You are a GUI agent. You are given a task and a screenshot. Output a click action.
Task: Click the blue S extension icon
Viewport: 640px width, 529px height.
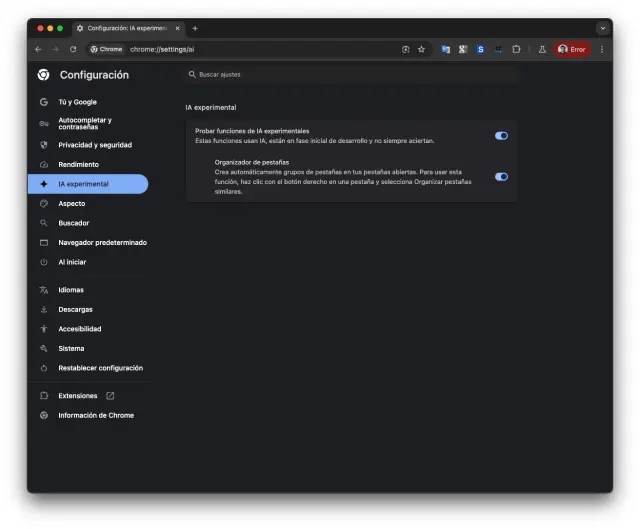pyautogui.click(x=480, y=49)
